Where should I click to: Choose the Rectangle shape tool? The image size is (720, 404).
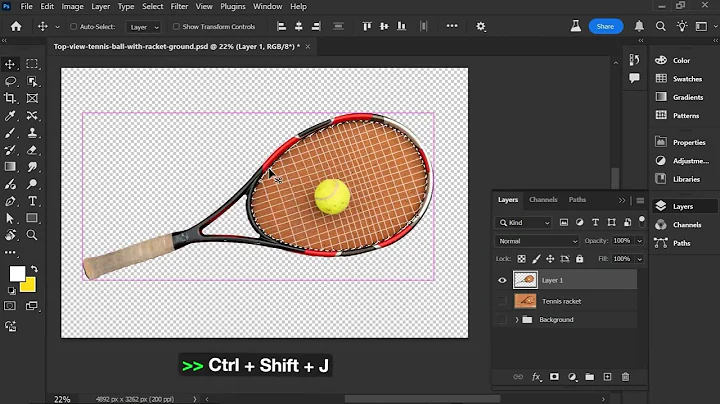coord(32,218)
